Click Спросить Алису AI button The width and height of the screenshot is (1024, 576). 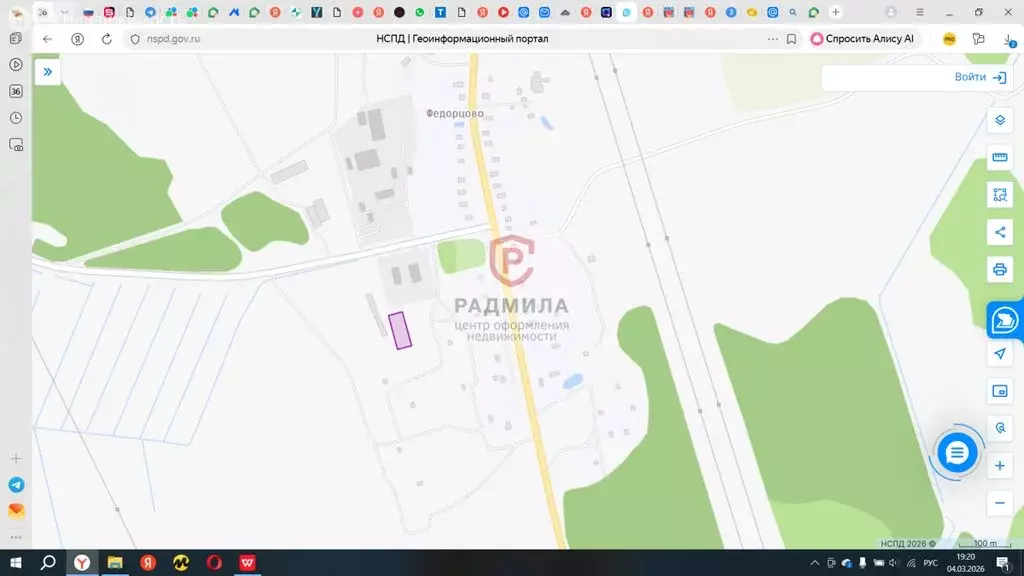tap(862, 39)
